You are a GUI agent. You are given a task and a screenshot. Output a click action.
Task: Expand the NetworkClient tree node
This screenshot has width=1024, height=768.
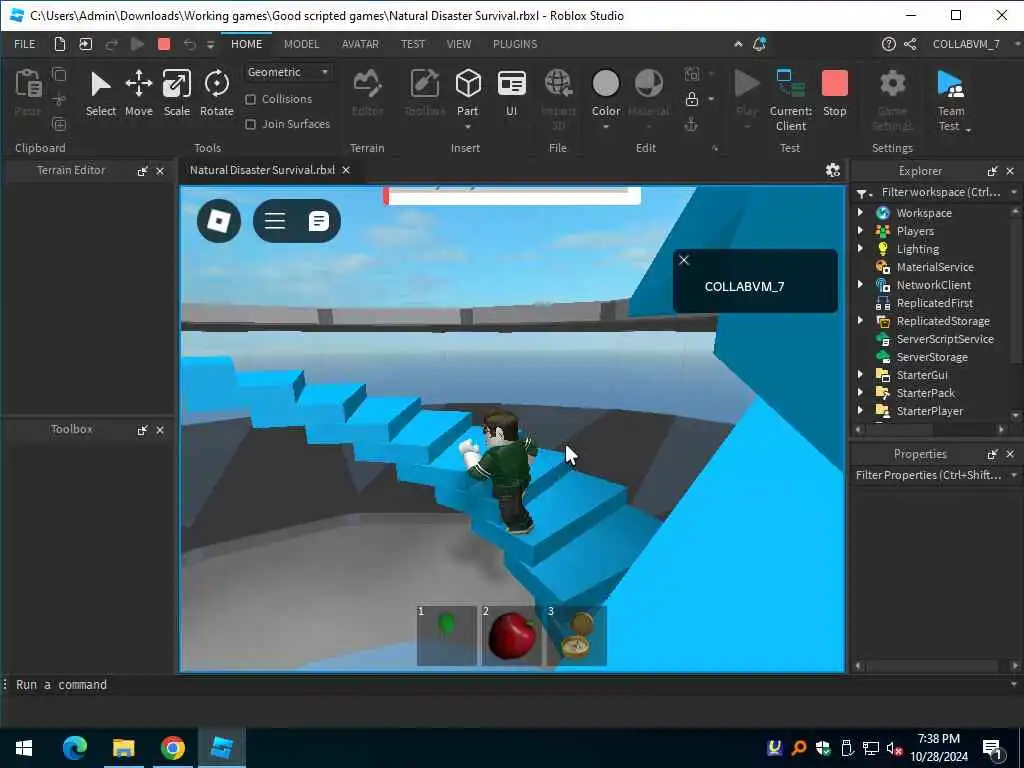coord(860,284)
